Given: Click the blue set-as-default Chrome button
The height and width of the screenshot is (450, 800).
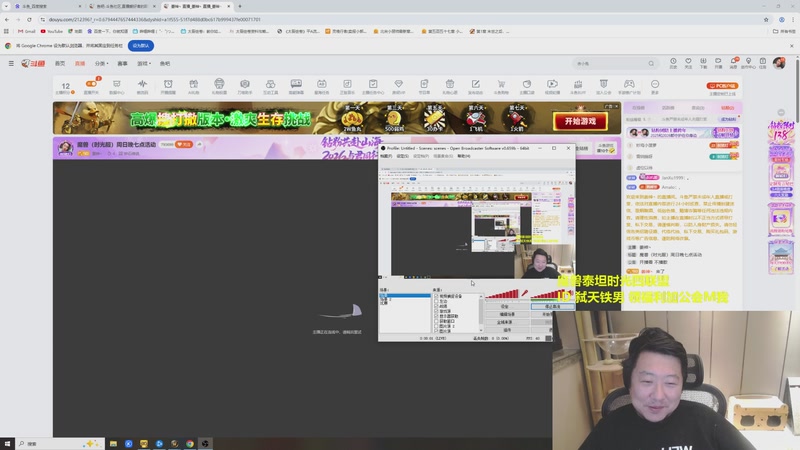Looking at the screenshot, I should click(x=140, y=45).
